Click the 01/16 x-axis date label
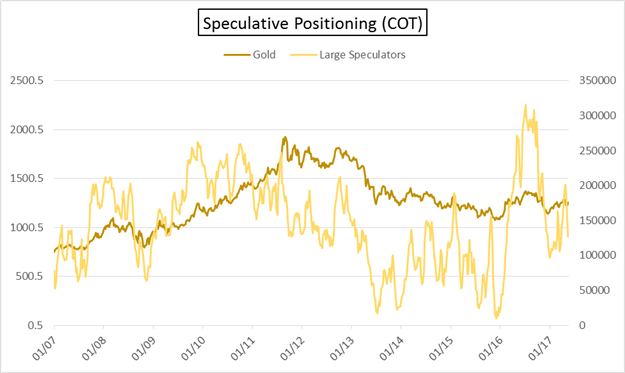Image resolution: width=625 pixels, height=373 pixels. point(491,347)
